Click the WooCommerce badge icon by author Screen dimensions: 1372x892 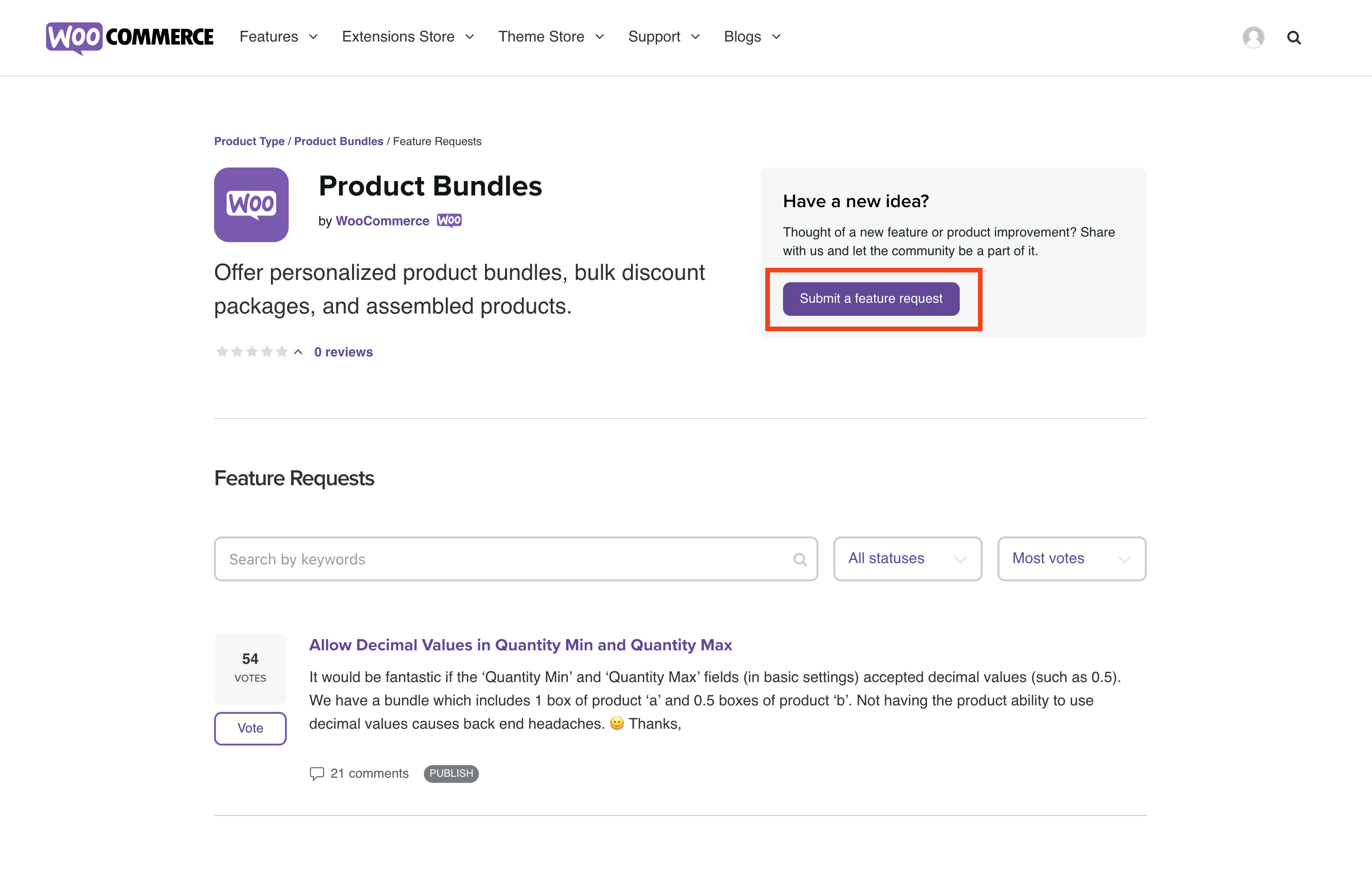pyautogui.click(x=449, y=220)
